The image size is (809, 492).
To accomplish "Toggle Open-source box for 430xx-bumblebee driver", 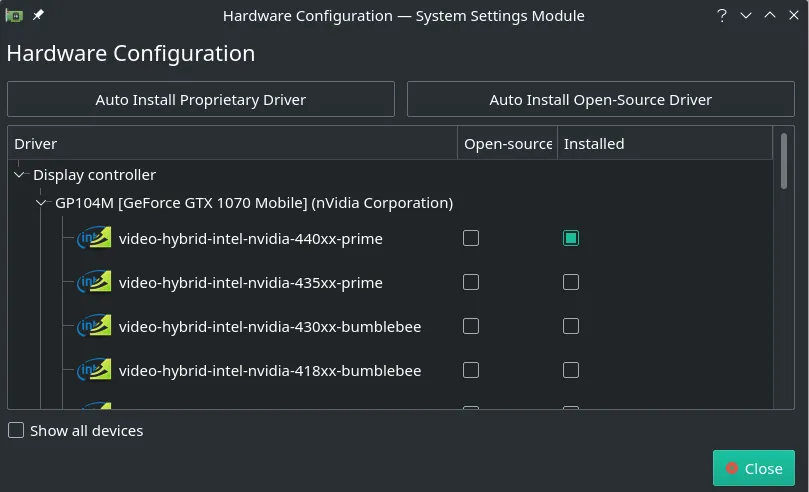I will tap(471, 326).
